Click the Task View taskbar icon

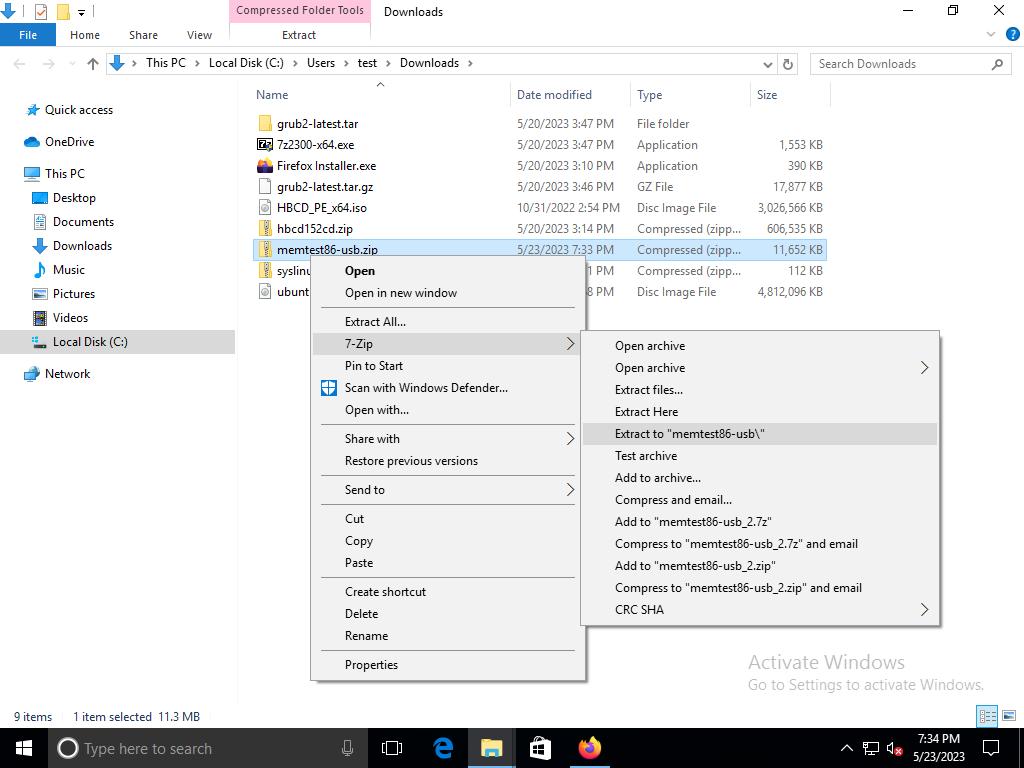click(392, 748)
